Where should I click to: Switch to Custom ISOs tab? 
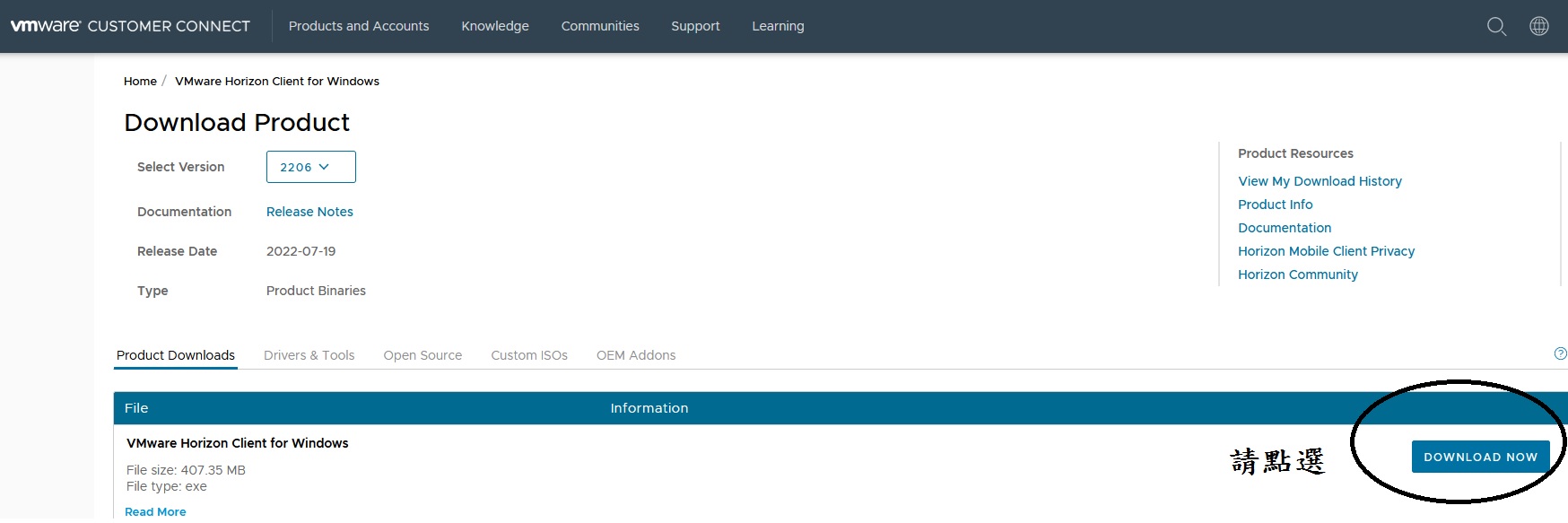[529, 355]
